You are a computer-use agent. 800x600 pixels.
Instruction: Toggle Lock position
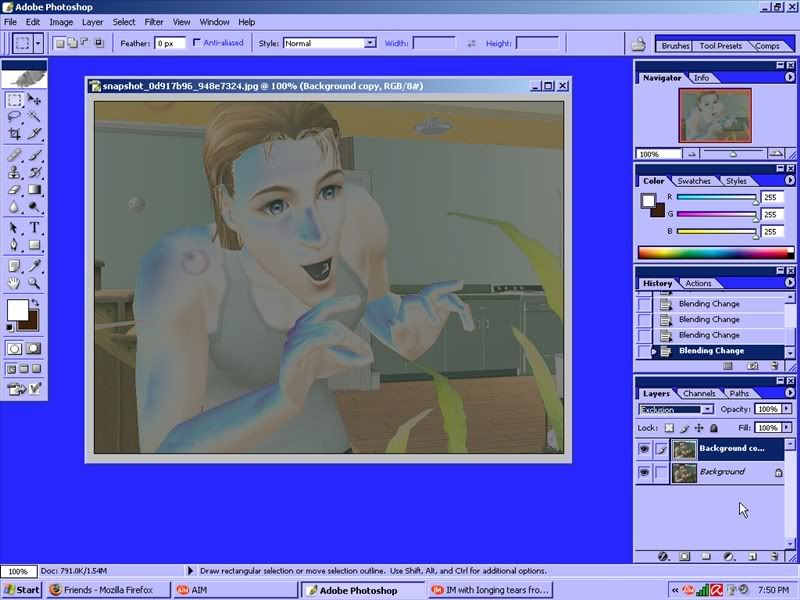[x=699, y=428]
